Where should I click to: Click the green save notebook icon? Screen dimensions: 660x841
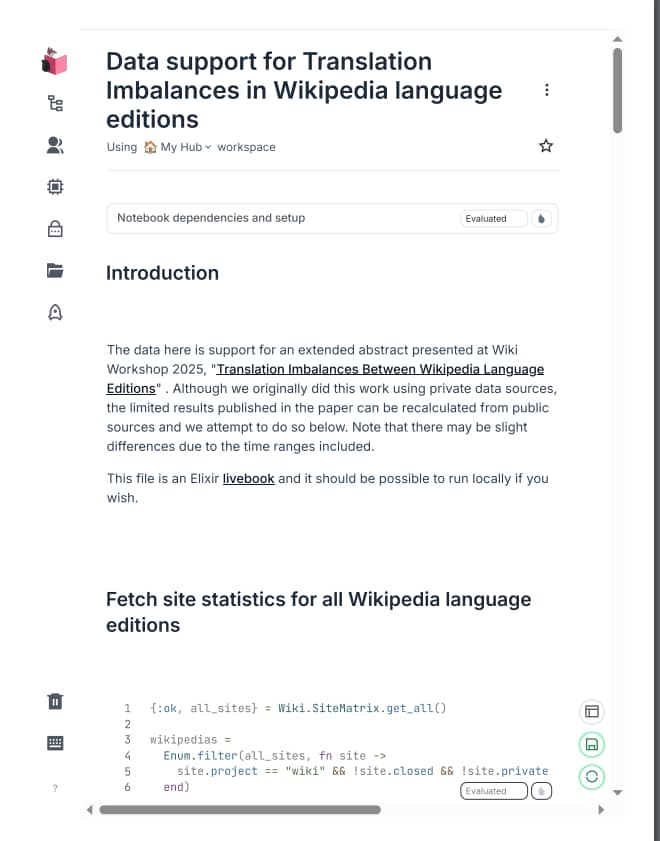tap(592, 744)
